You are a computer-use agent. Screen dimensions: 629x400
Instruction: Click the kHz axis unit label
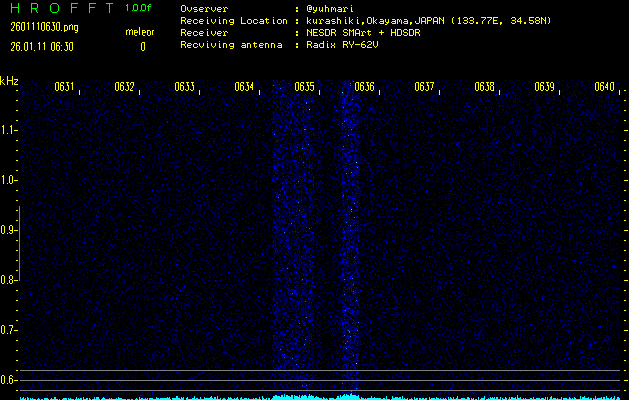pyautogui.click(x=9, y=80)
